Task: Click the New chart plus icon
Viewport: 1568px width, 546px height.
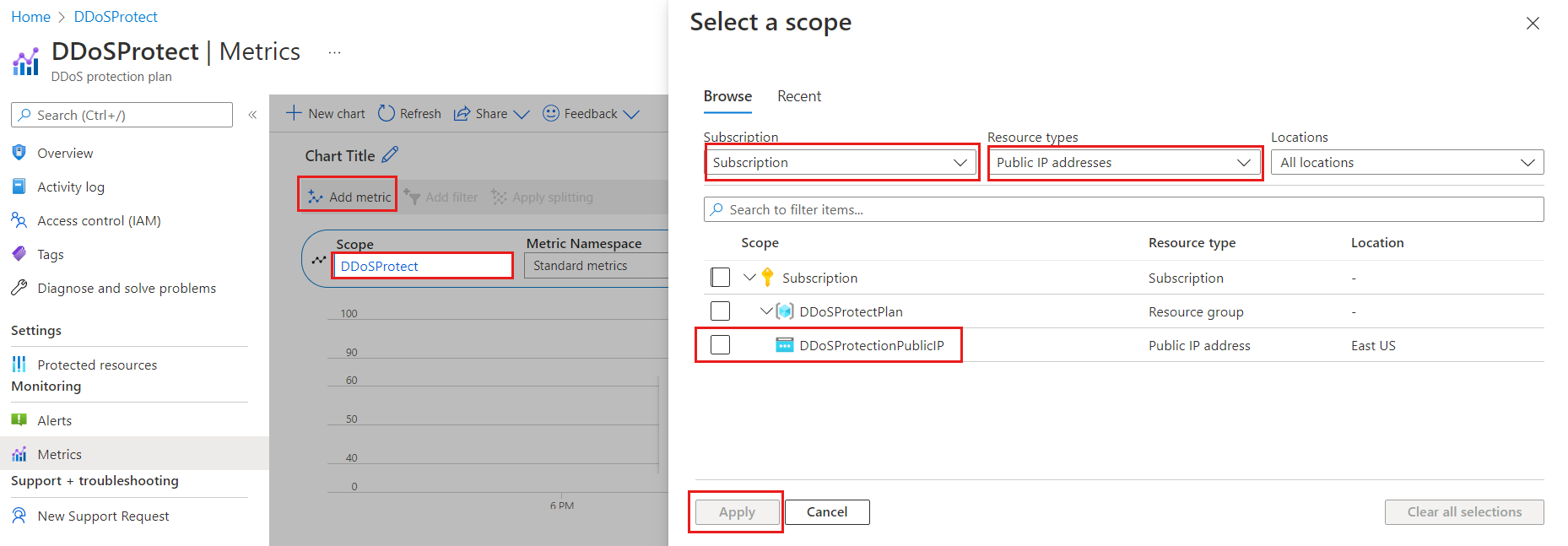Action: pyautogui.click(x=294, y=113)
